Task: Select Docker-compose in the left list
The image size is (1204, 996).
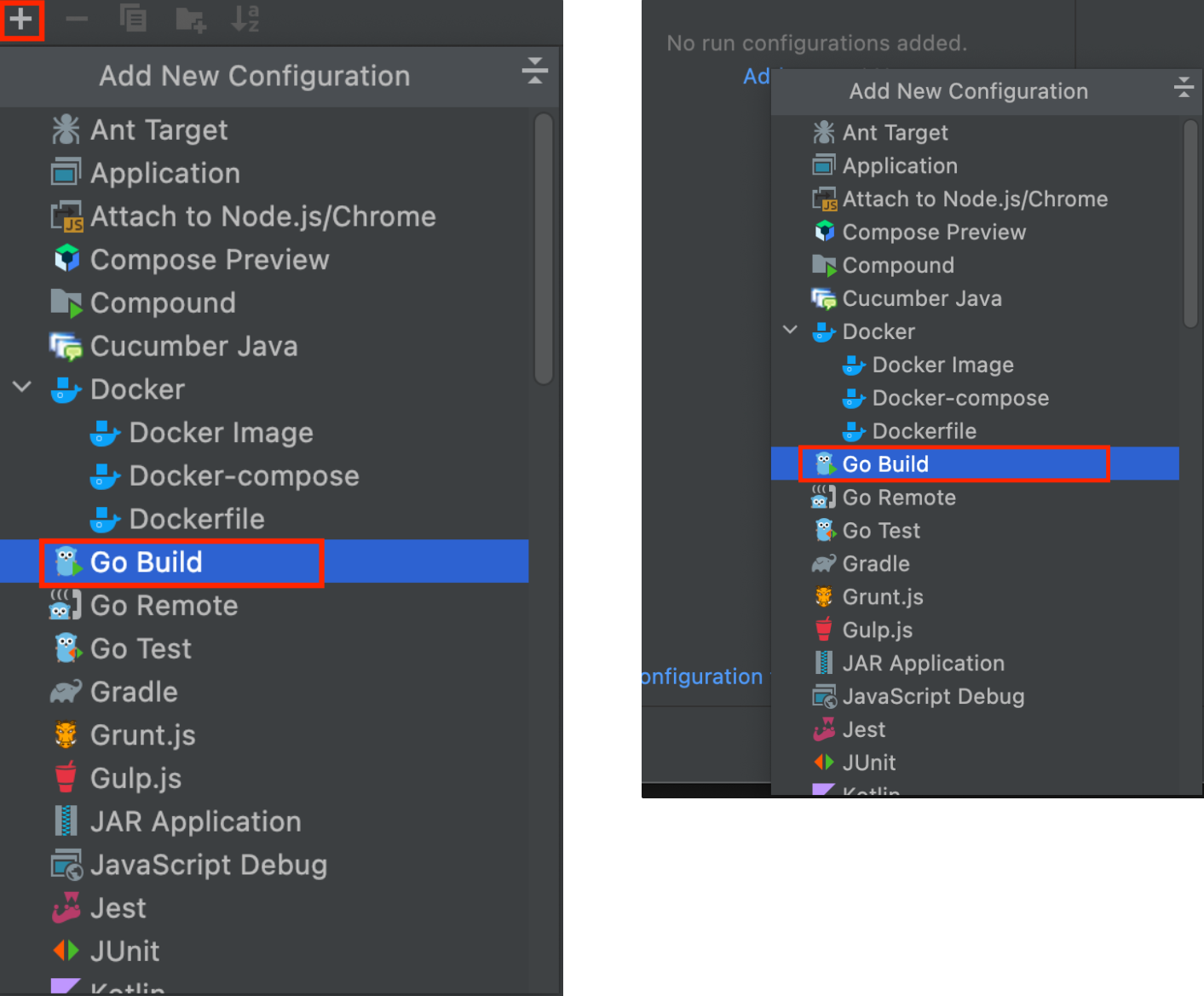Action: point(264,476)
